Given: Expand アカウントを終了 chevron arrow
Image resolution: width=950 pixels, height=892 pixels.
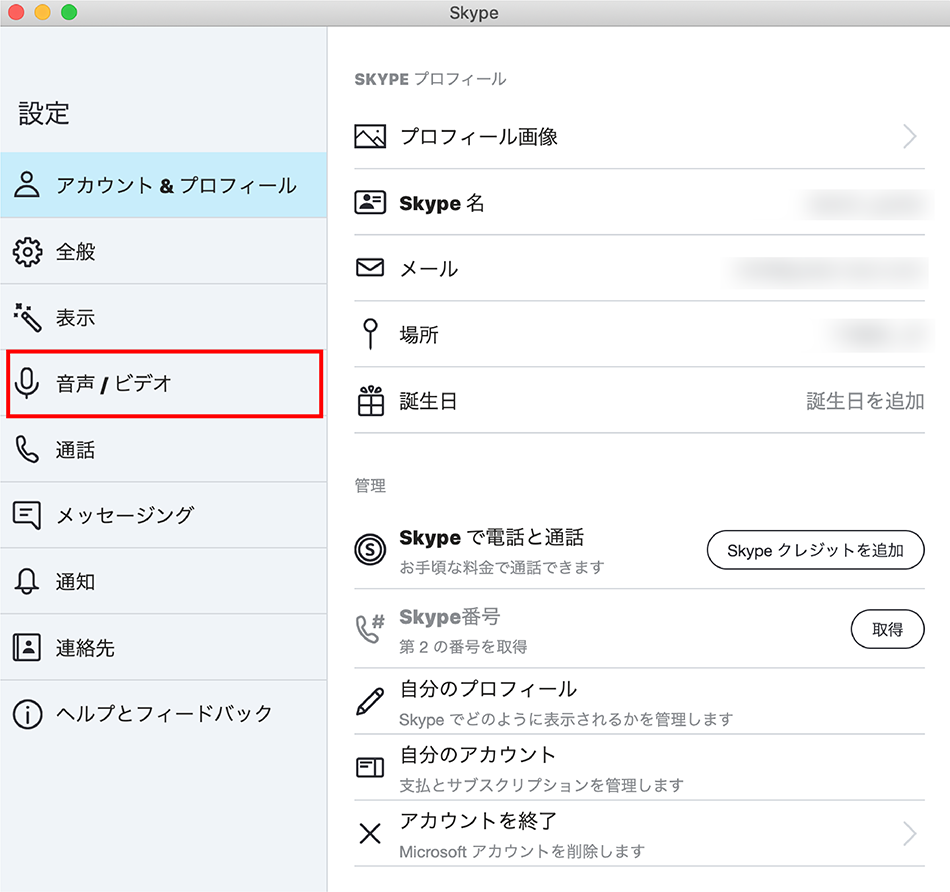Looking at the screenshot, I should (909, 834).
